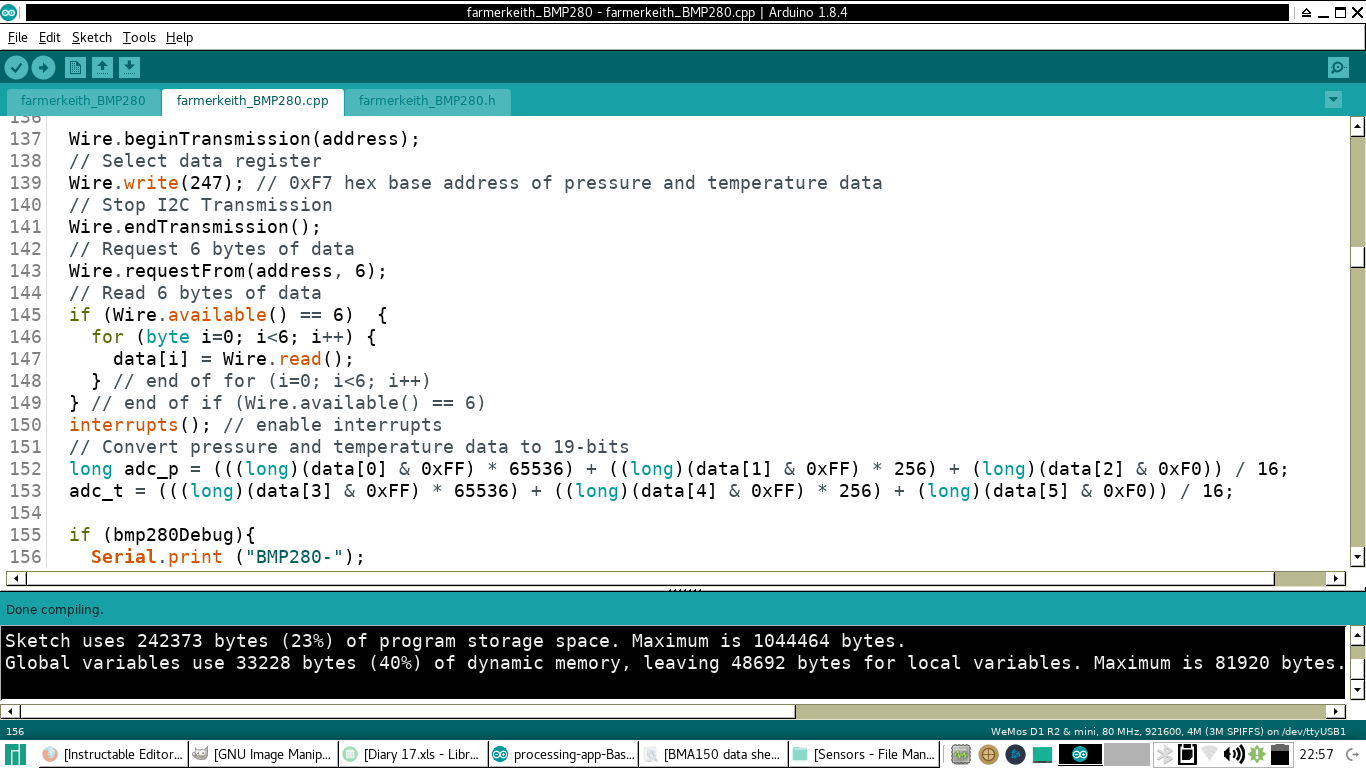
Task: Click the 'Sketch uses 242373 bytes' console line
Action: click(455, 641)
